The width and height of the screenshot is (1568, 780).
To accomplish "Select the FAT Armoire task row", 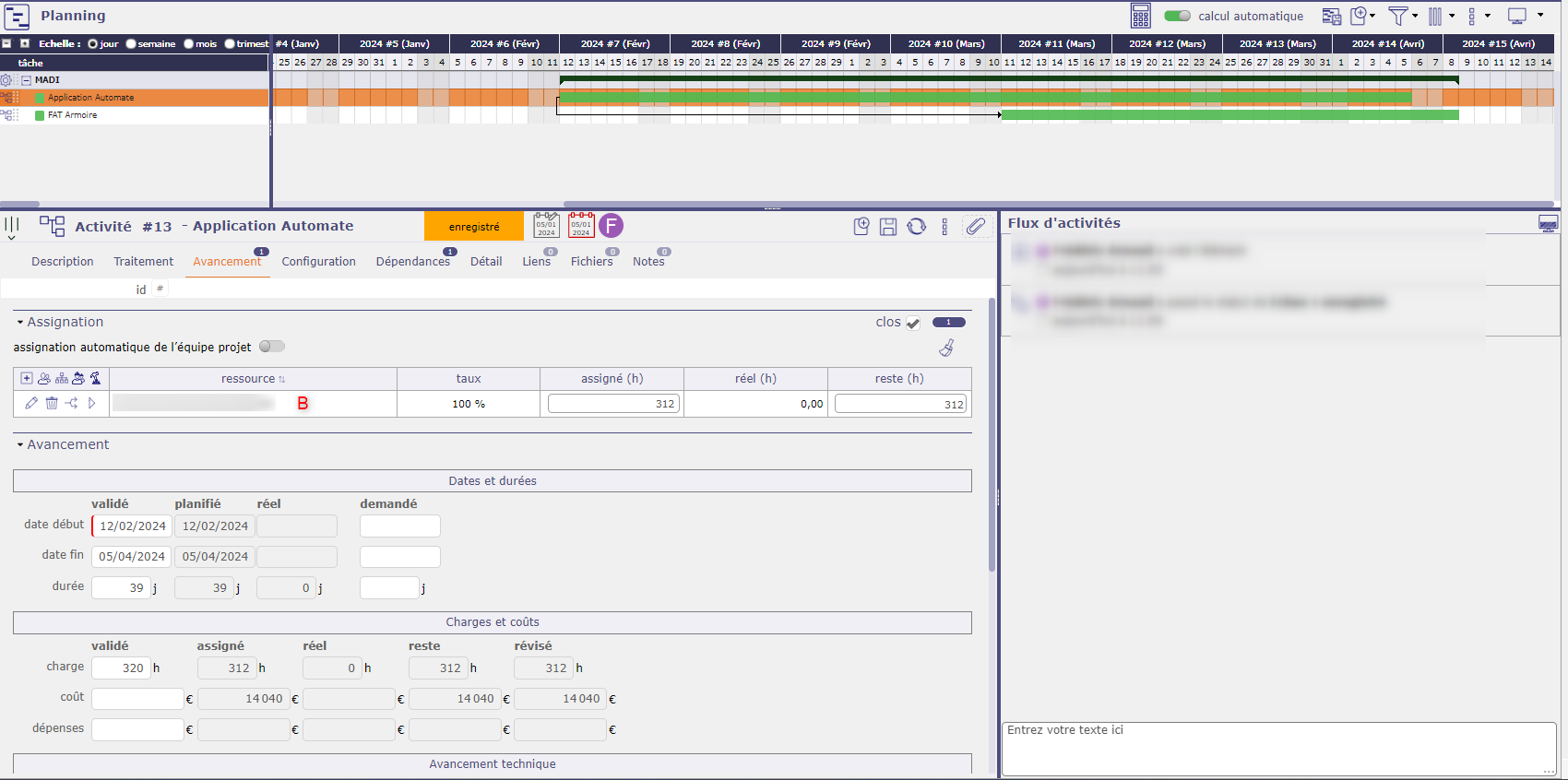I will tap(72, 115).
